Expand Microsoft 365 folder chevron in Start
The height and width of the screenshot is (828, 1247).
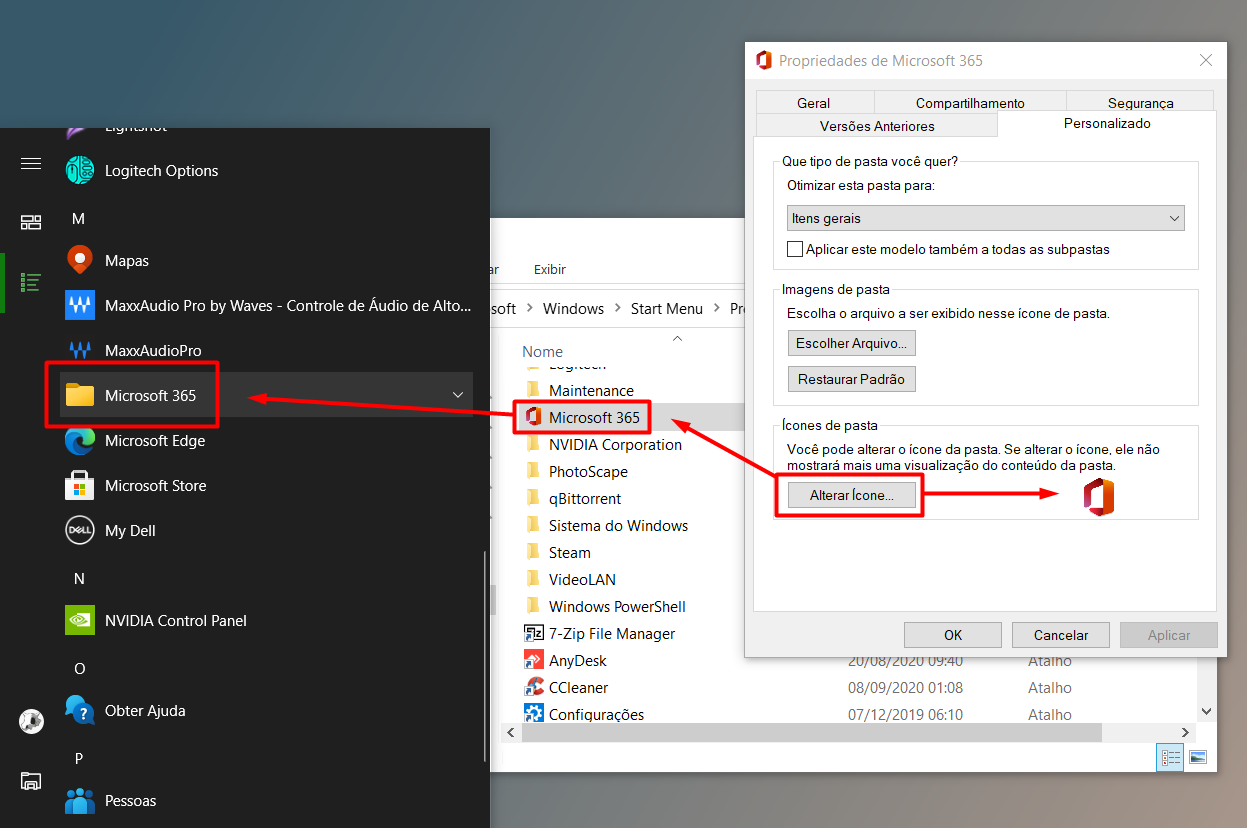coord(458,395)
